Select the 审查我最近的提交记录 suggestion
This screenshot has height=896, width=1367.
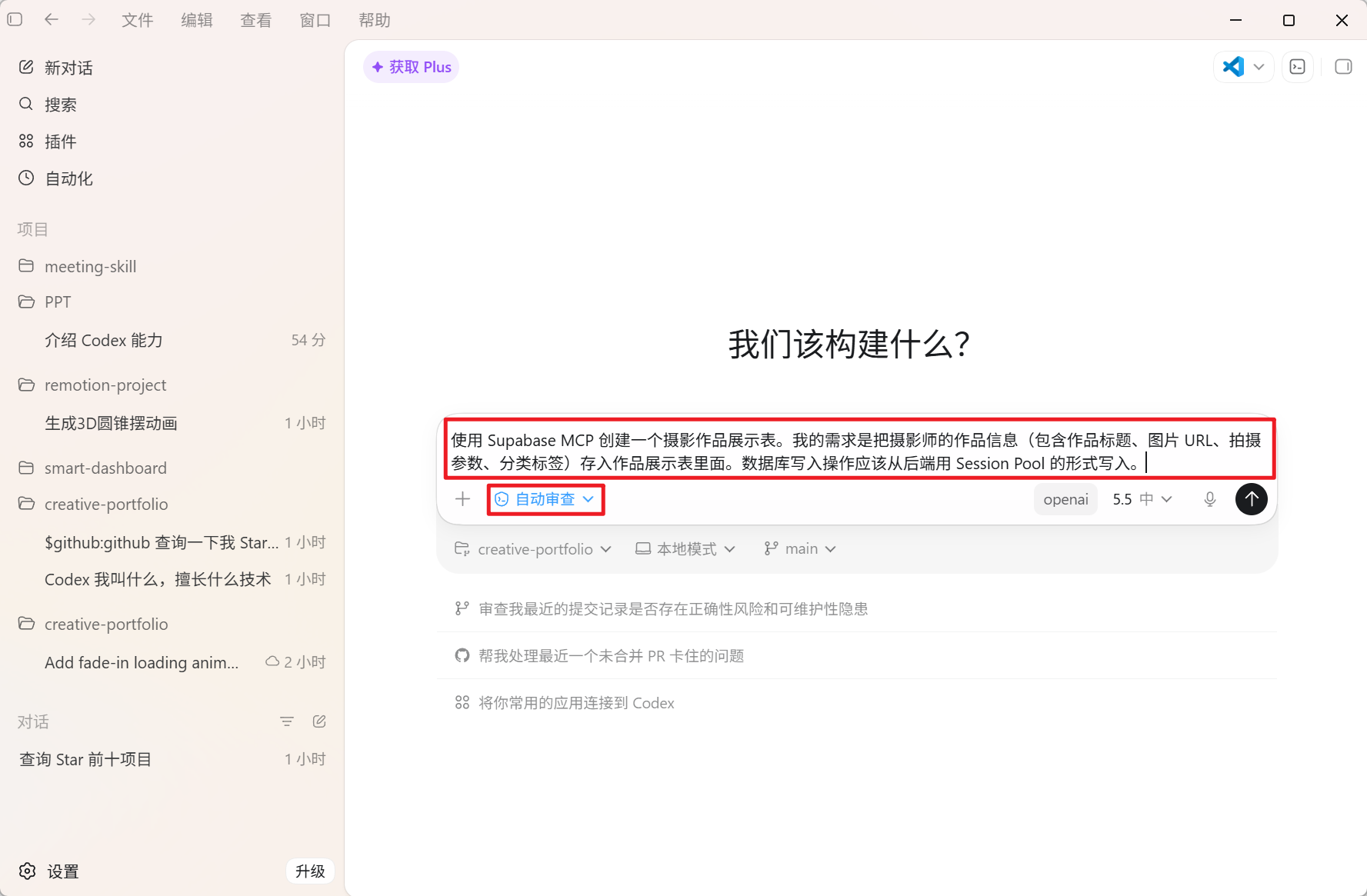click(x=857, y=609)
